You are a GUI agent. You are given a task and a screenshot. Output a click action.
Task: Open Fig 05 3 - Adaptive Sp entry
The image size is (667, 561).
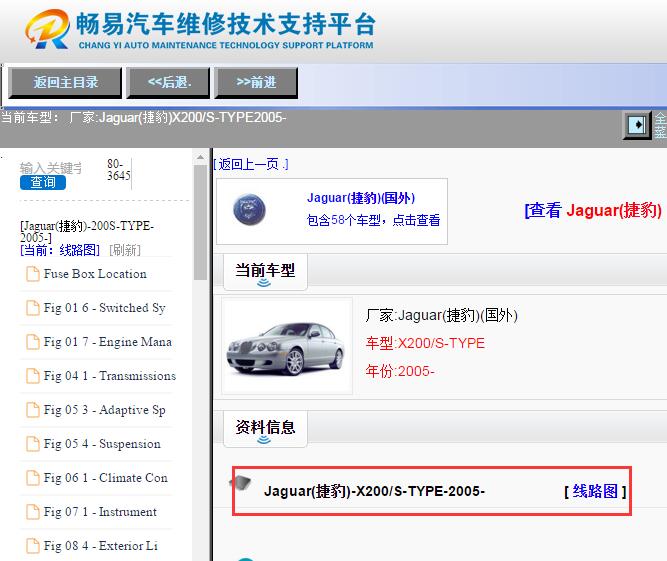point(105,410)
